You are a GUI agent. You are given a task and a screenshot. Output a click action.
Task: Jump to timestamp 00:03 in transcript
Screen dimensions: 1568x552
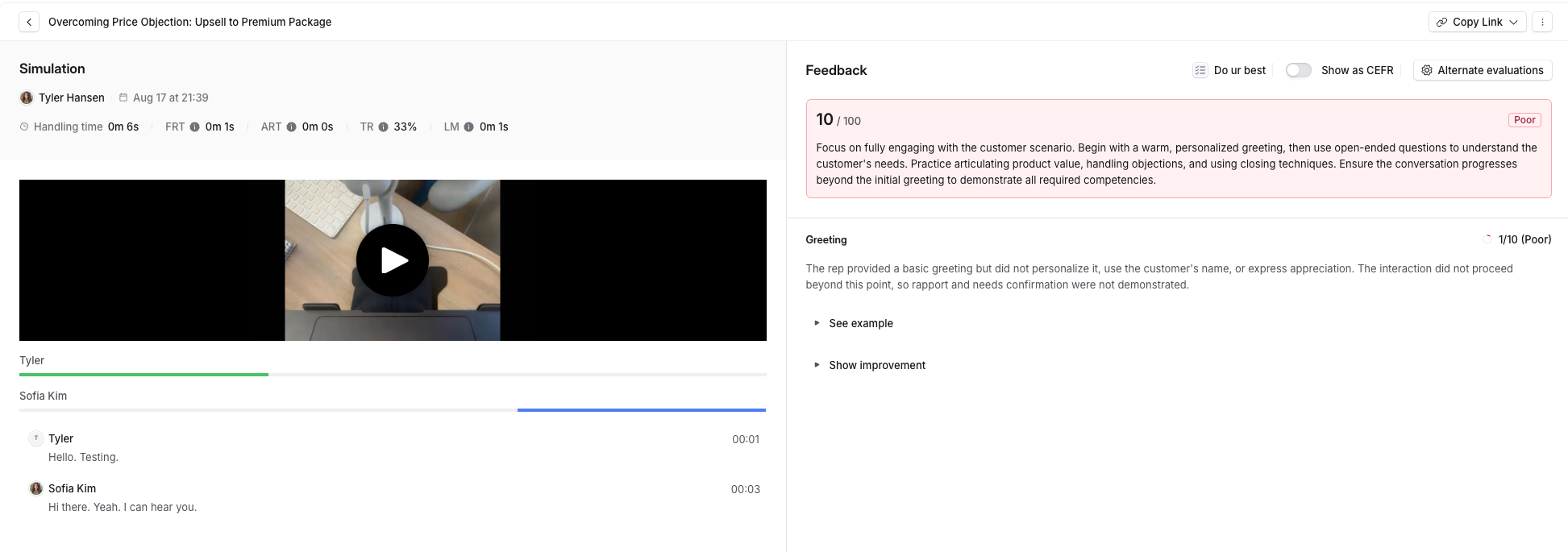tap(746, 489)
